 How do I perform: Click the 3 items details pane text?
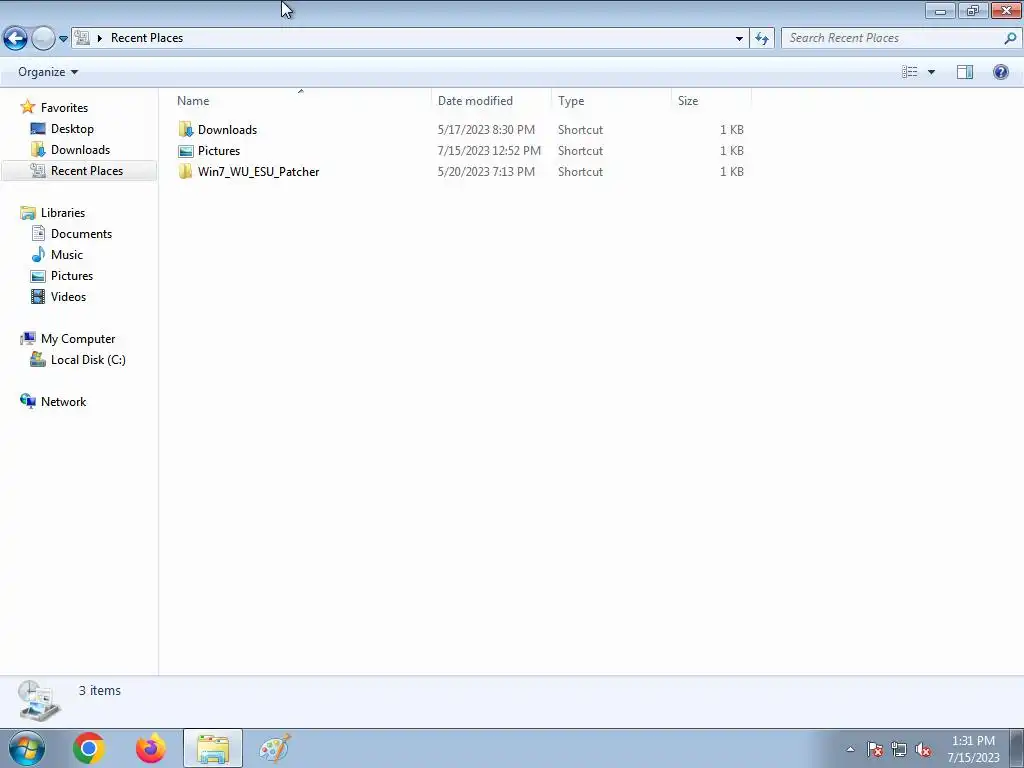[100, 690]
